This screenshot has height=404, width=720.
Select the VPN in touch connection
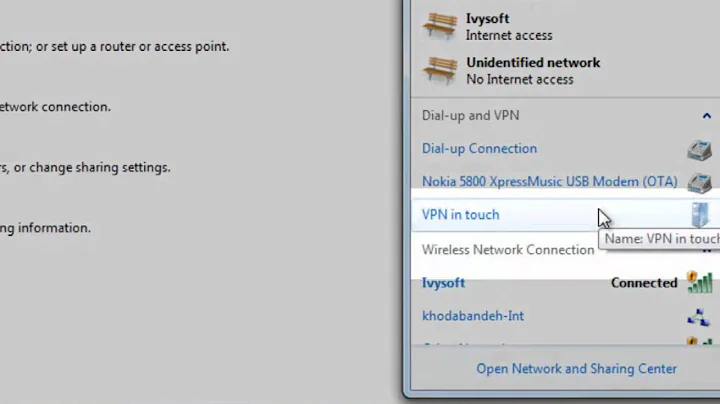pyautogui.click(x=565, y=215)
